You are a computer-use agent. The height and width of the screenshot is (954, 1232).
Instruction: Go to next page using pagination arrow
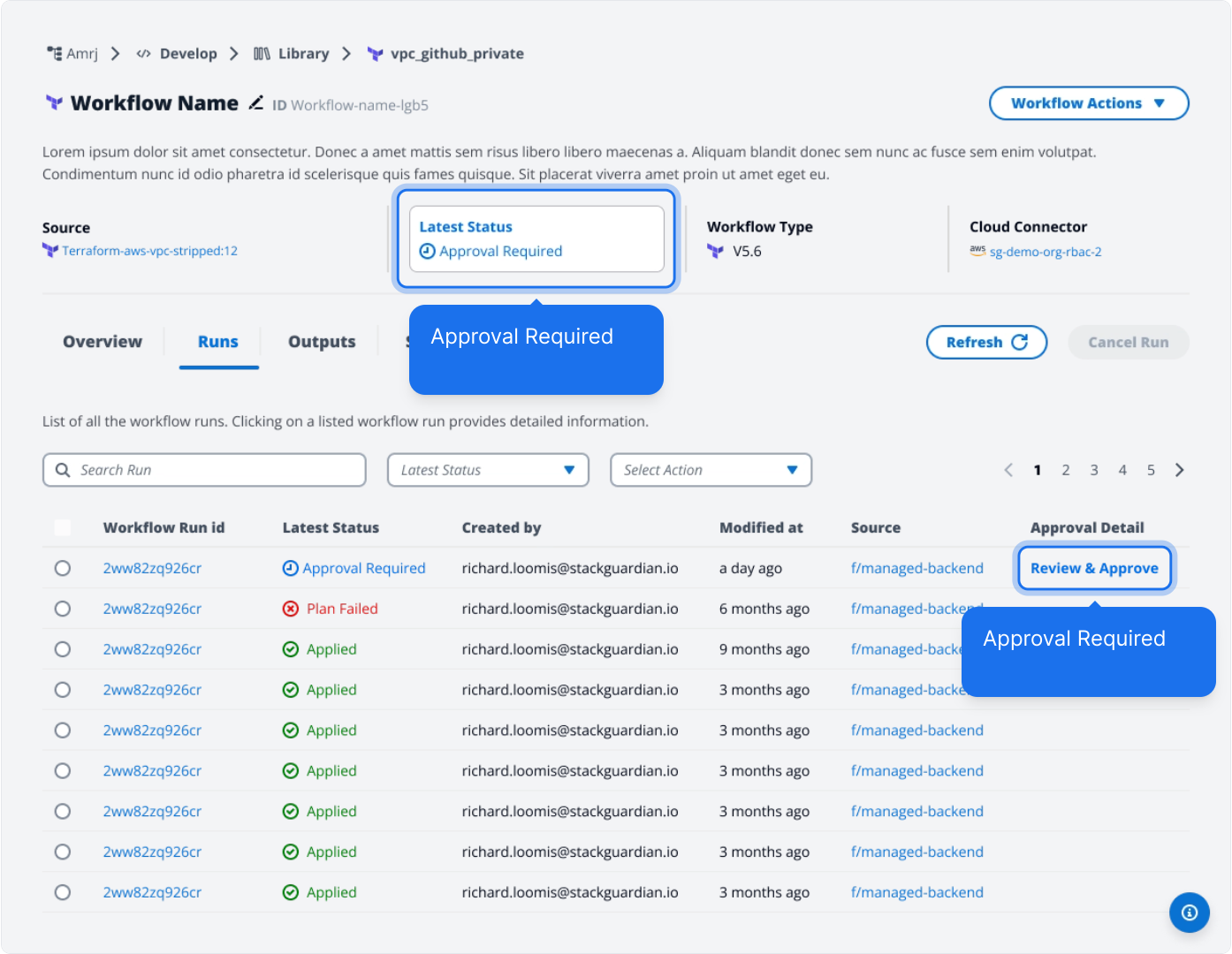pos(1179,470)
